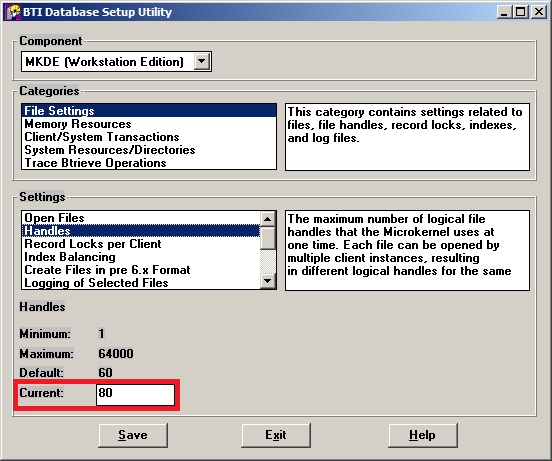Click the Exit button

(x=276, y=435)
